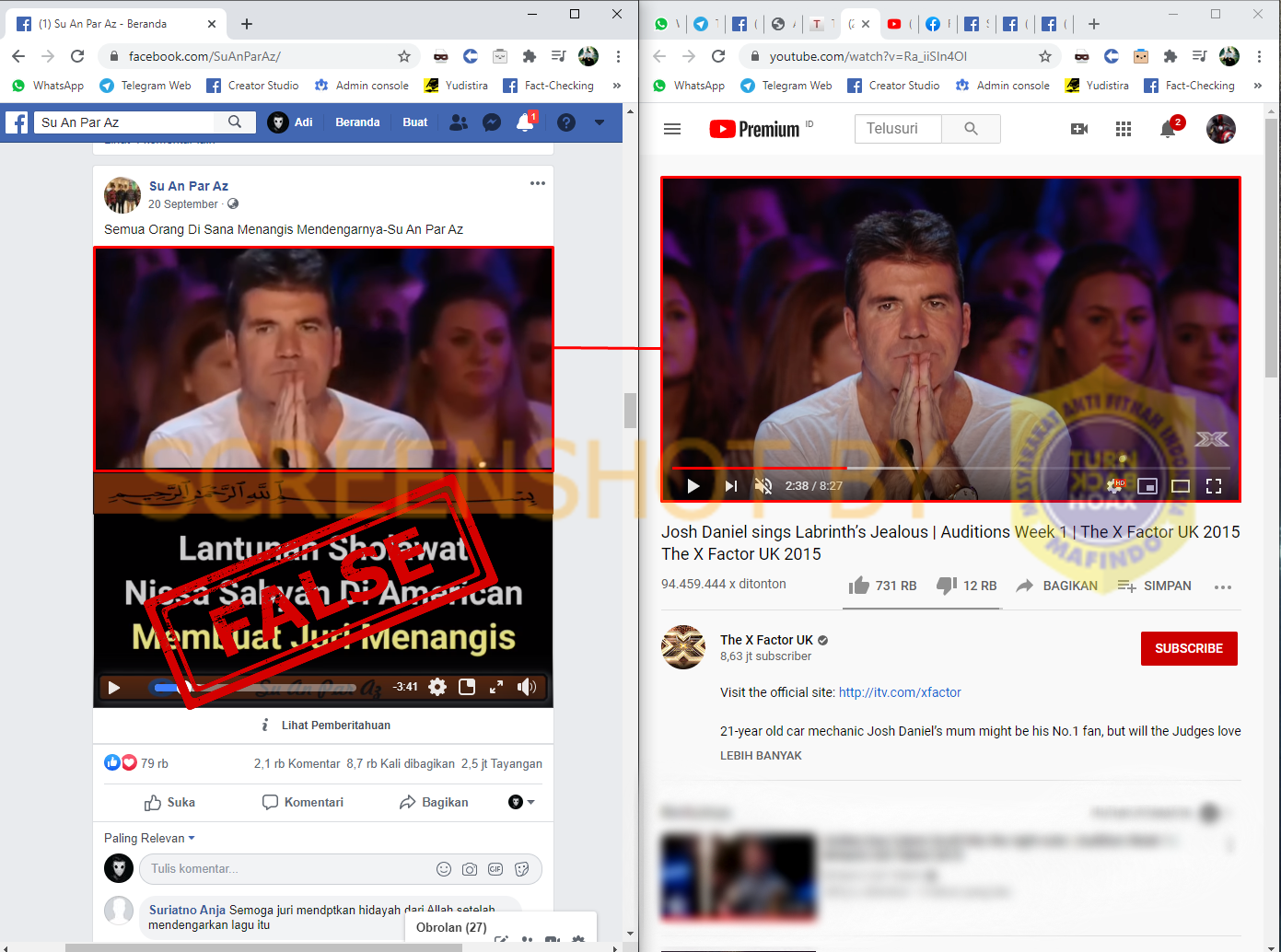
Task: Toggle YouTube theater mode
Action: click(x=1181, y=486)
